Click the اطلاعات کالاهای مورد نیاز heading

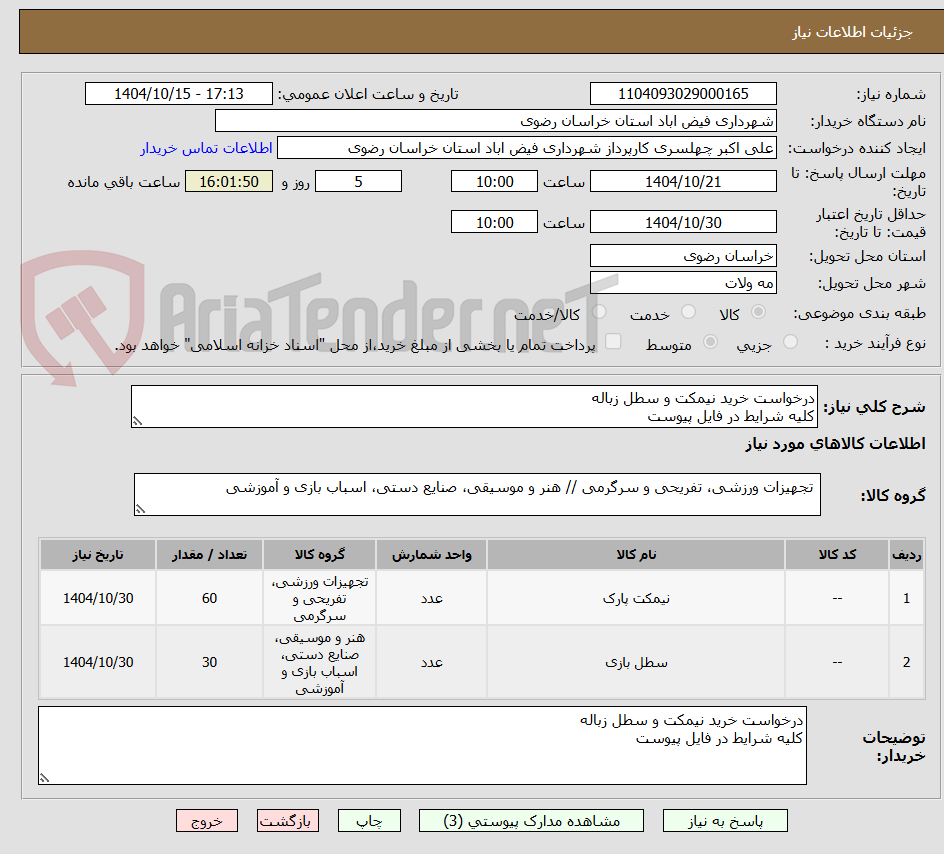coord(835,444)
